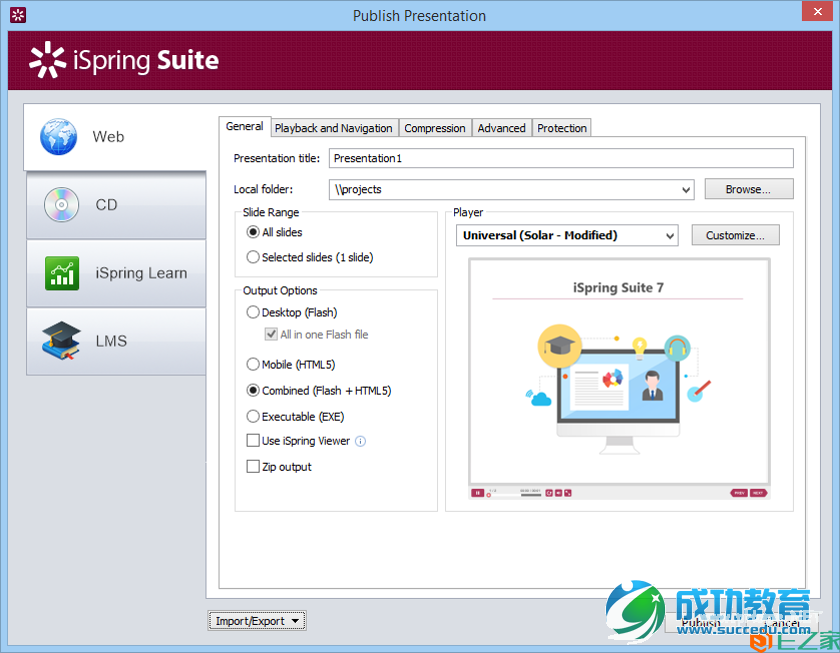Open the Import/Export dropdown menu

tap(257, 621)
